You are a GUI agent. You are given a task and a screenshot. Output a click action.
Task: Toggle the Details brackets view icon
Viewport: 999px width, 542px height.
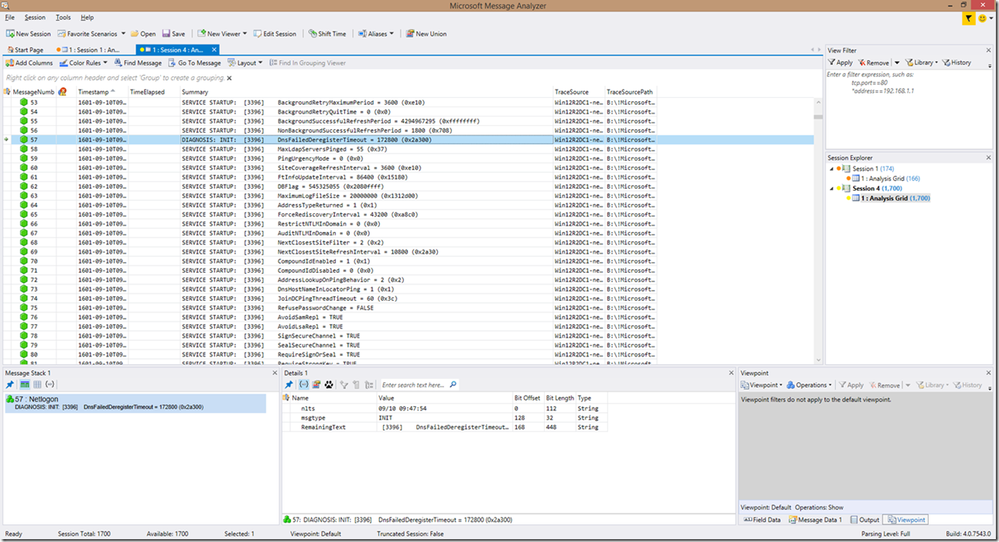tap(304, 385)
